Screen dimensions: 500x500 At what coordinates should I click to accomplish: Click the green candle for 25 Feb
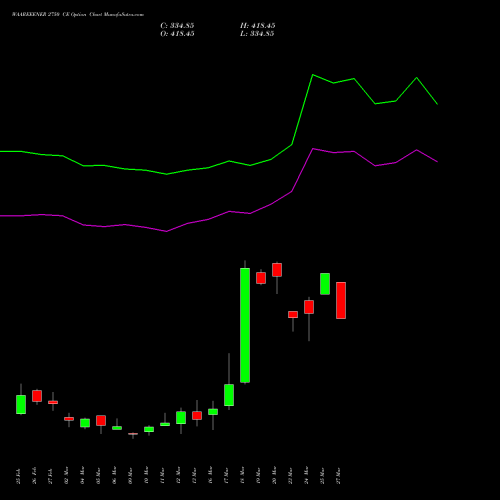21,404
